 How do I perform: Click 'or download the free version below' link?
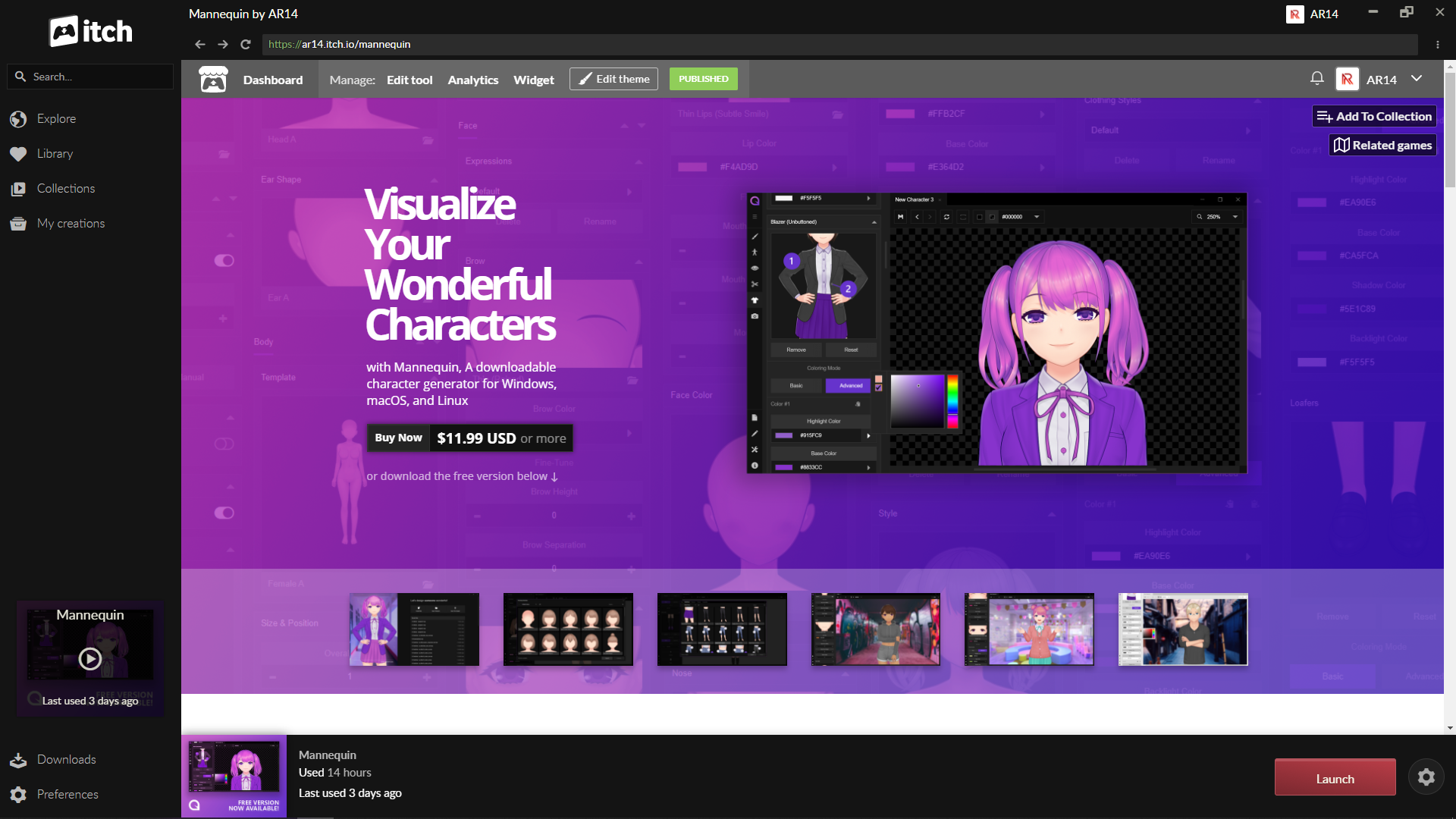click(x=462, y=476)
